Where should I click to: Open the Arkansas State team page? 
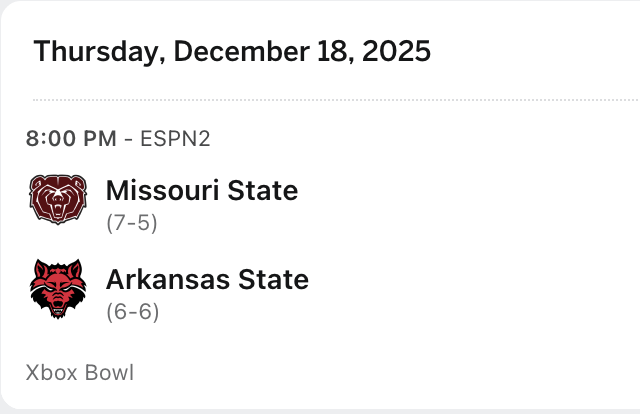pos(207,279)
